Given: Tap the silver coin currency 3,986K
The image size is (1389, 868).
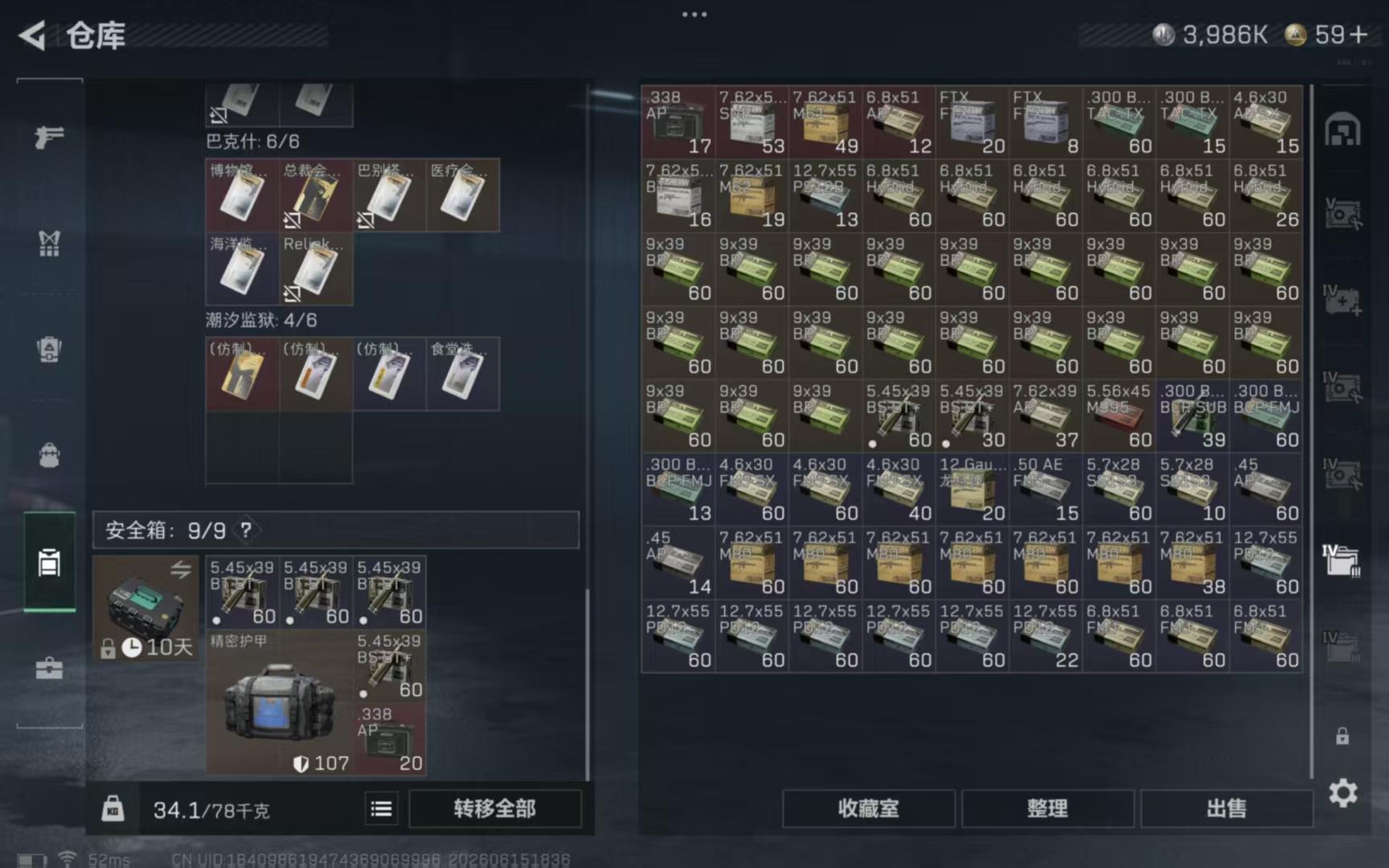Looking at the screenshot, I should (x=1211, y=35).
